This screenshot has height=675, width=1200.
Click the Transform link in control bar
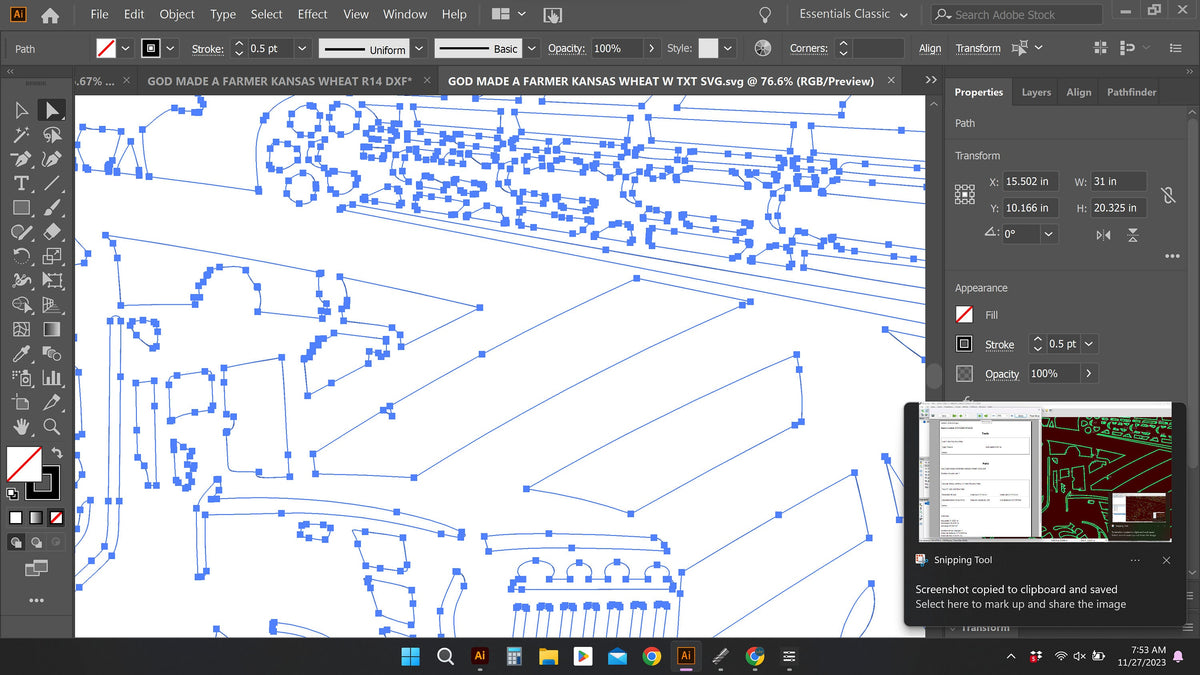(978, 48)
